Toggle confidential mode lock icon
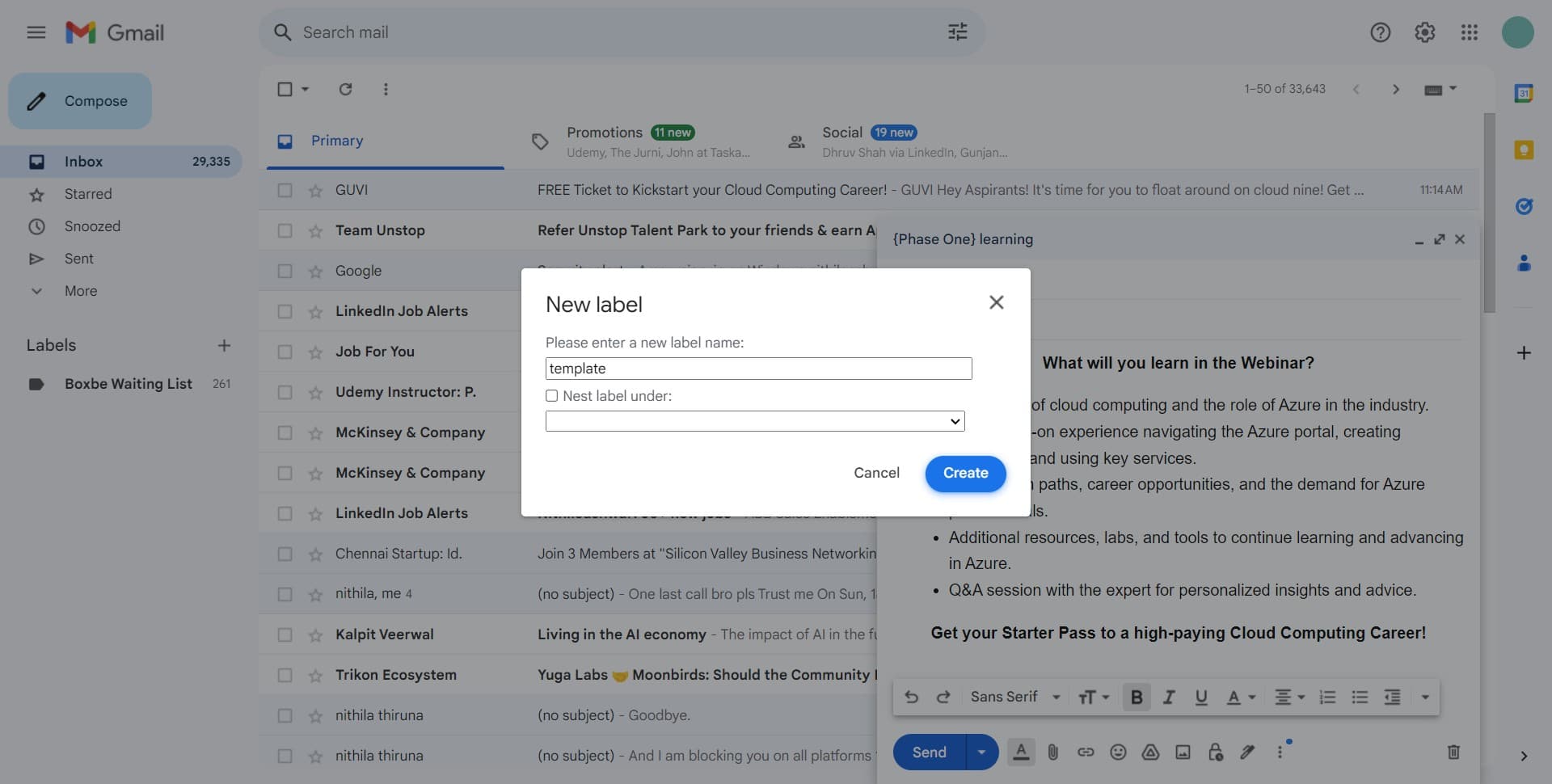Screen dimensions: 1552x784 point(1215,752)
